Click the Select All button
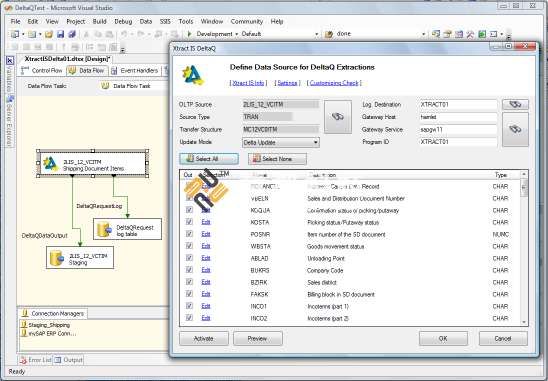 (x=209, y=159)
